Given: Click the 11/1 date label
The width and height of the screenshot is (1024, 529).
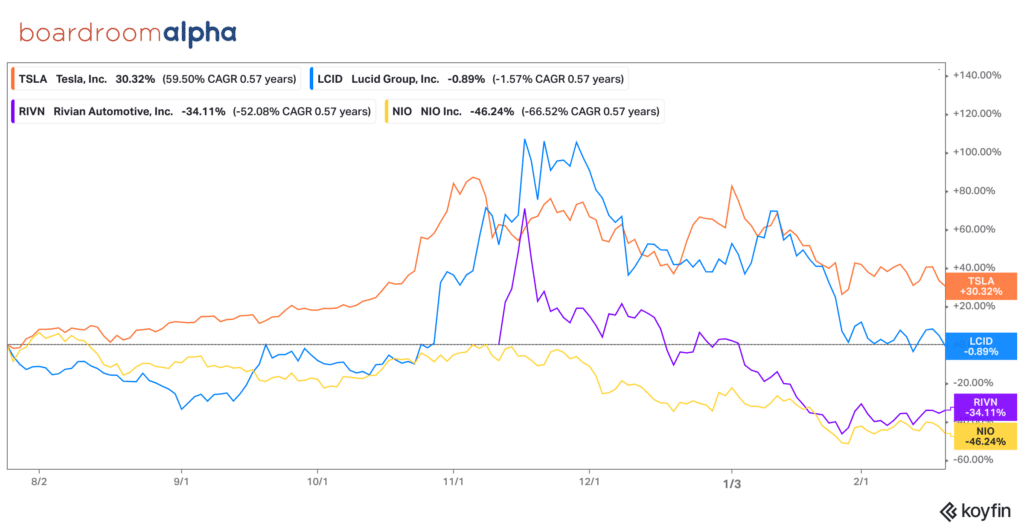Looking at the screenshot, I should (x=453, y=481).
